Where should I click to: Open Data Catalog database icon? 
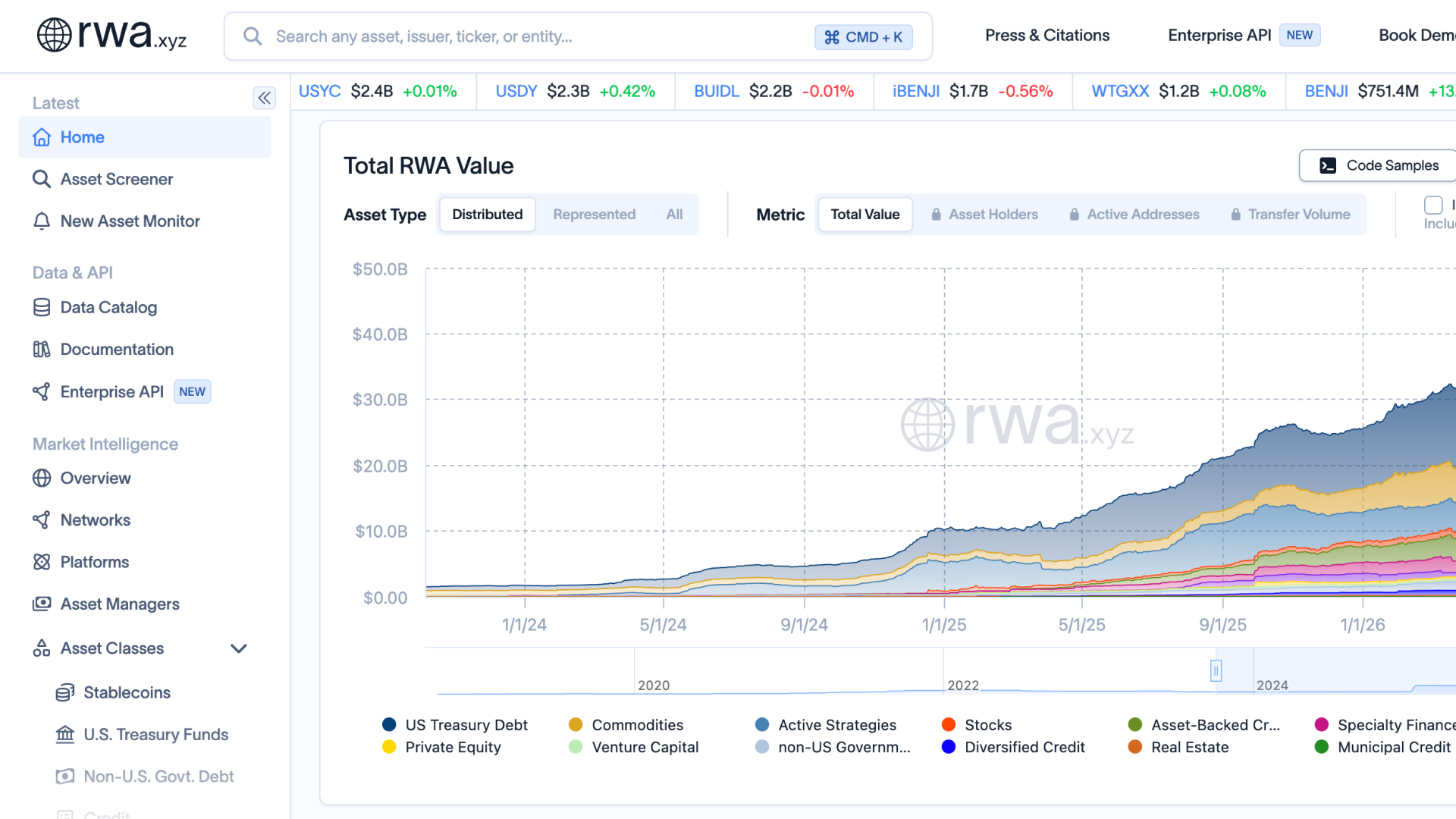(x=42, y=307)
